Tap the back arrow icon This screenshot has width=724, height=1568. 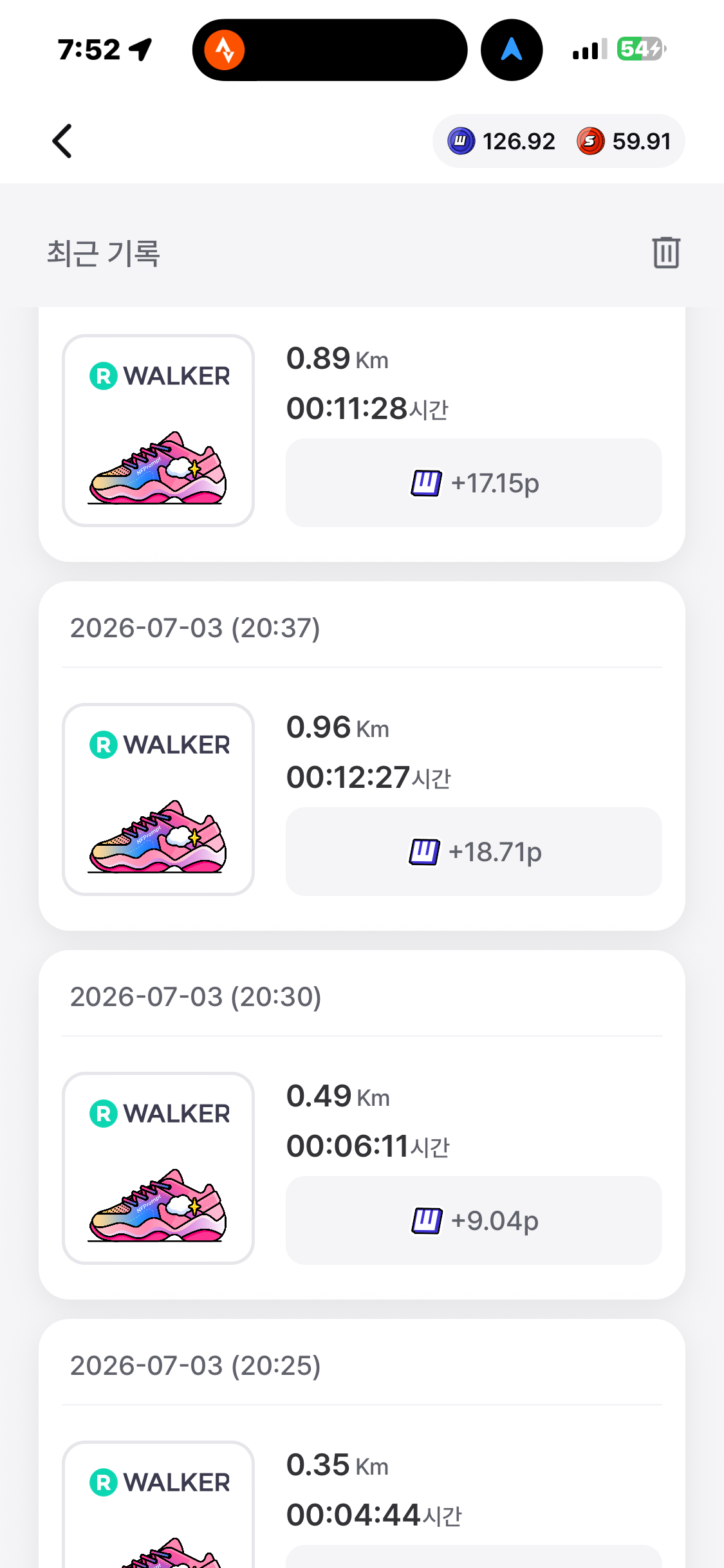(62, 141)
